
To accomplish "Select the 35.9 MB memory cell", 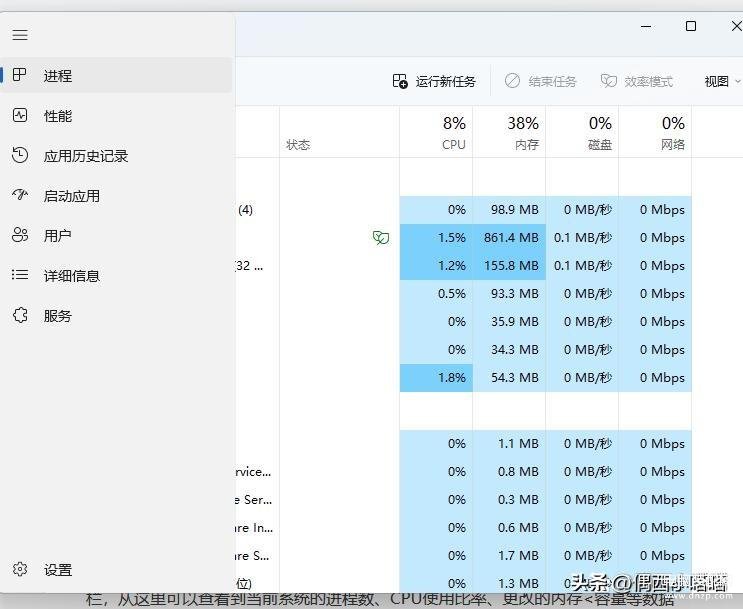I will [x=509, y=321].
